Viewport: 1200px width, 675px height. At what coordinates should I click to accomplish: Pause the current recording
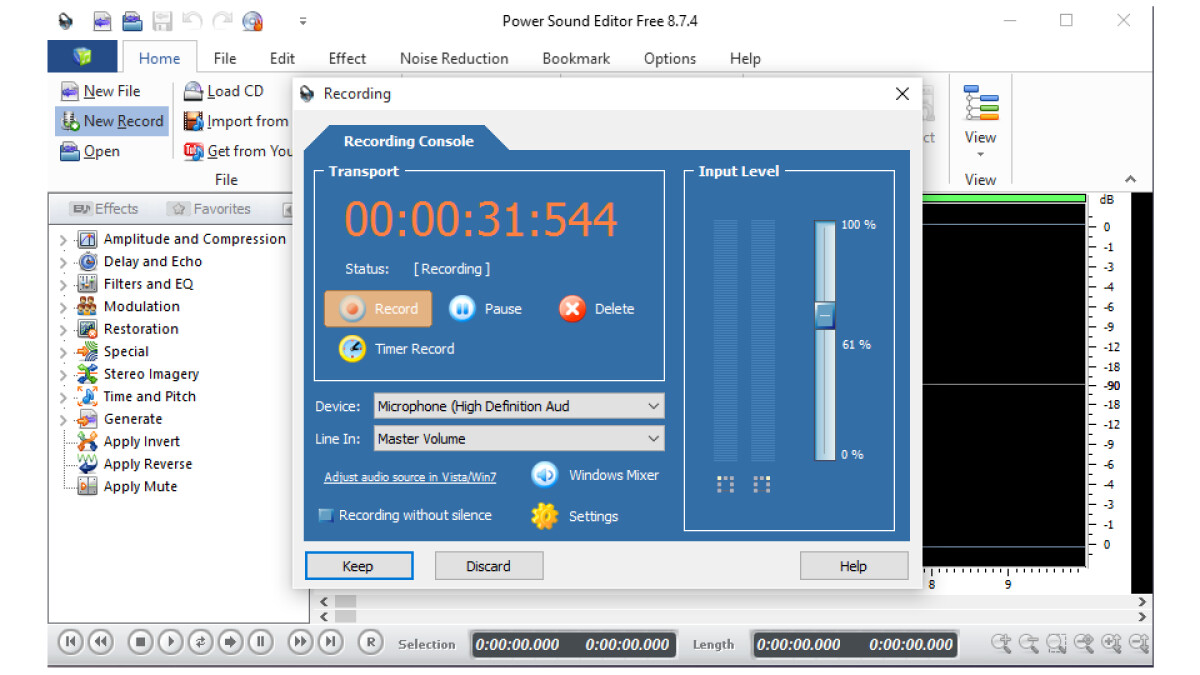pos(486,309)
